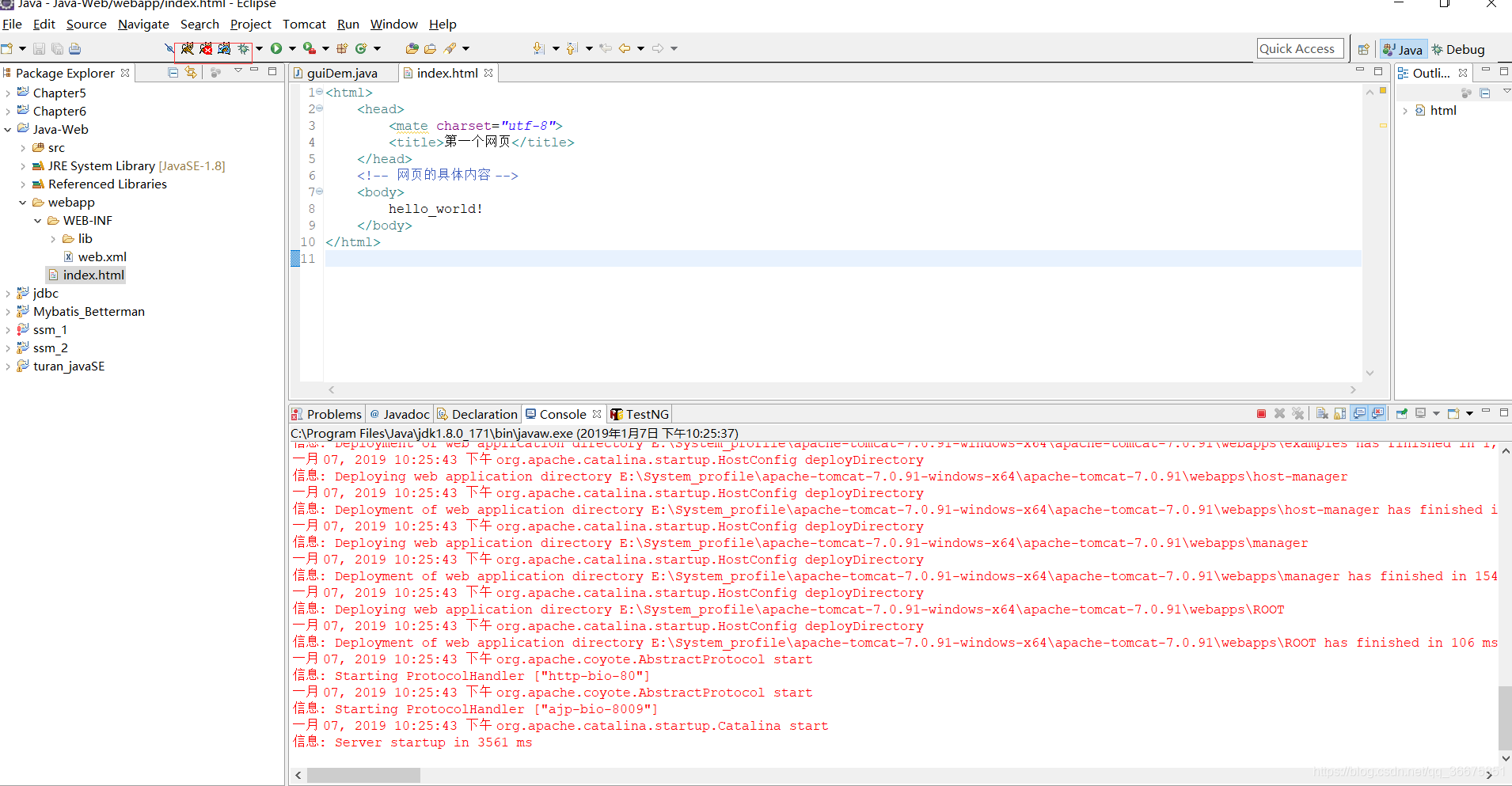Click Skip All Breakpoints toolbar icon

169,48
